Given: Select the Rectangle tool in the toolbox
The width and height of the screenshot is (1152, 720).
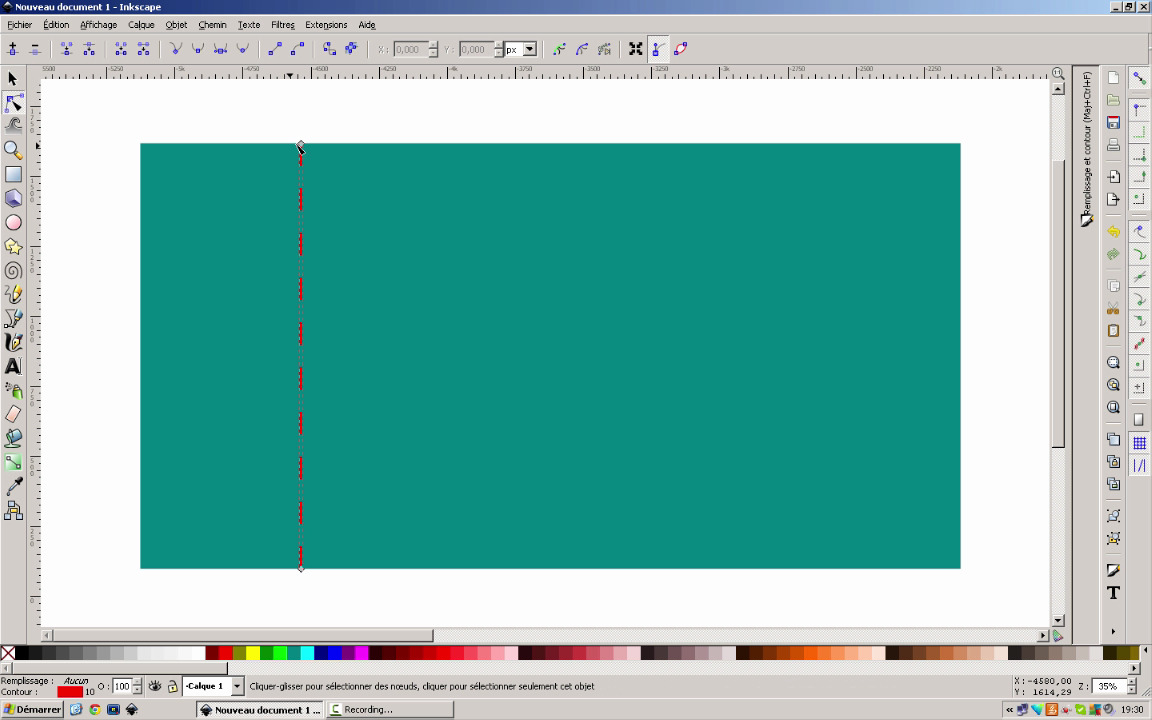Looking at the screenshot, I should [13, 174].
